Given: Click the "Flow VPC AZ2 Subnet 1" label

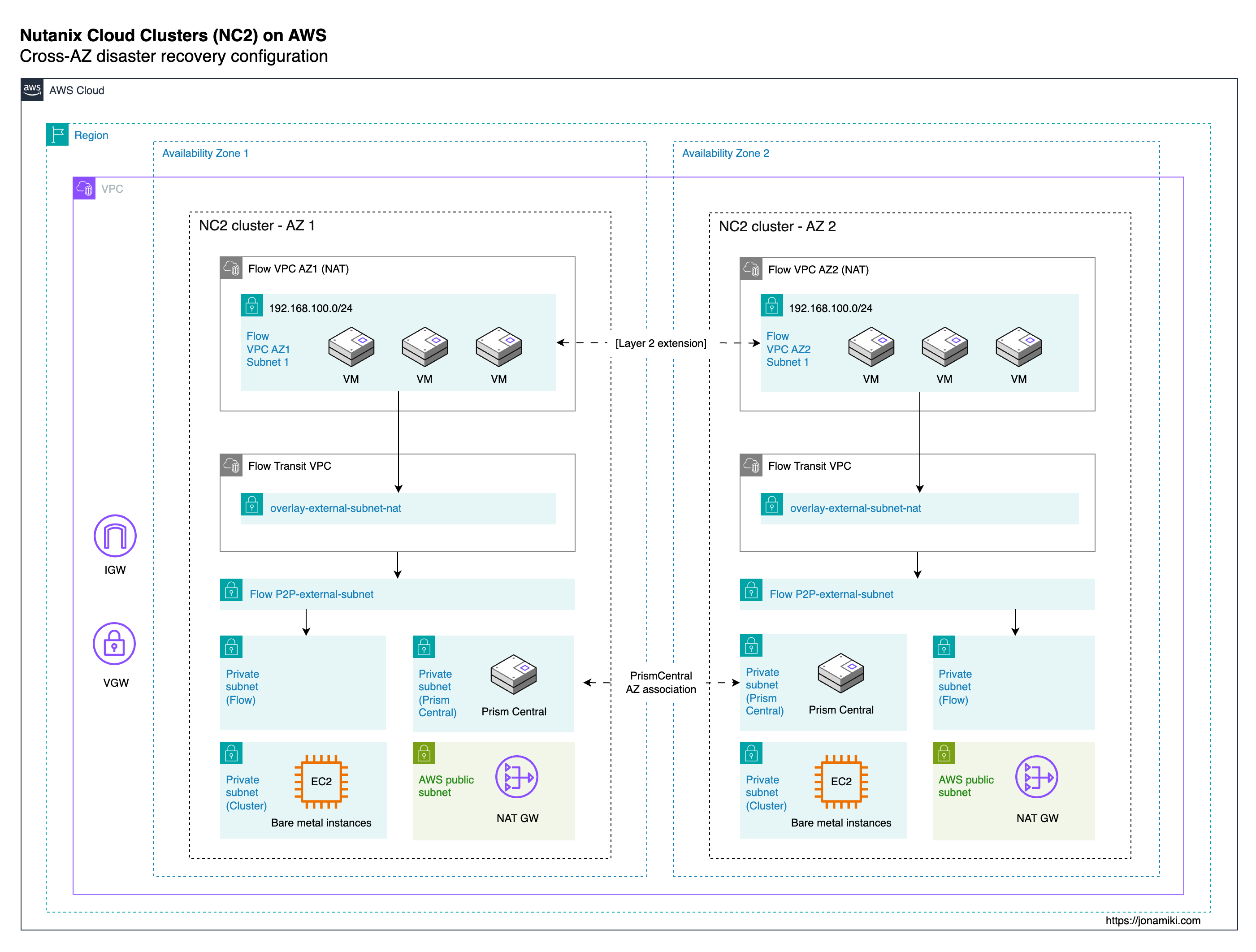Looking at the screenshot, I should 788,349.
